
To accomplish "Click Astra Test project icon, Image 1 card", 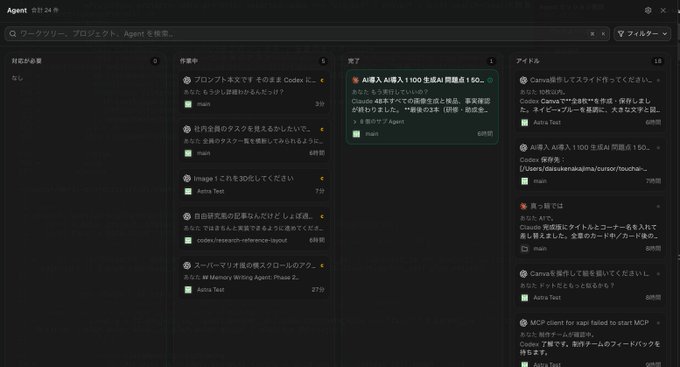I will click(x=188, y=191).
